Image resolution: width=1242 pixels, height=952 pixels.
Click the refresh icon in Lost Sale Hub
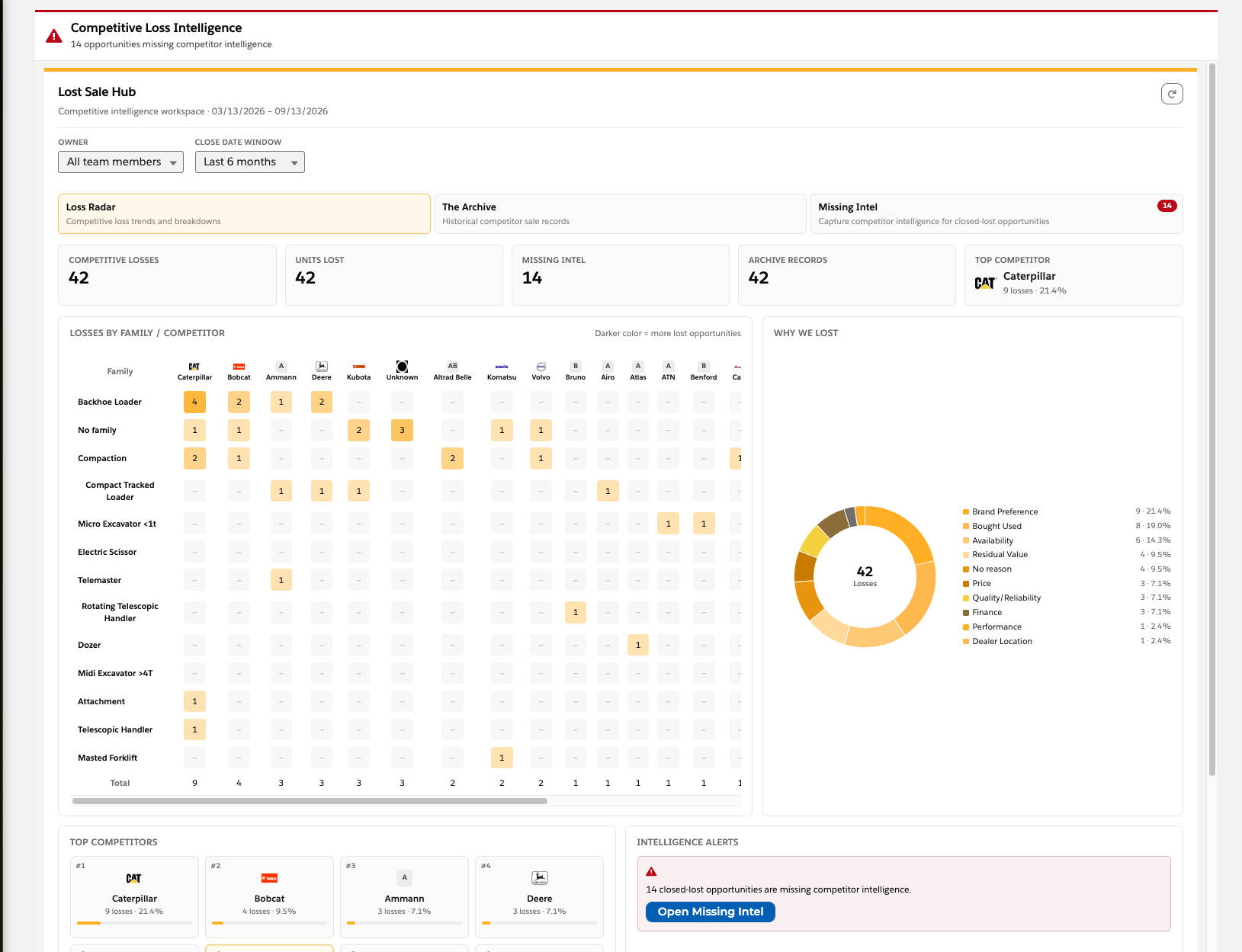click(1172, 94)
